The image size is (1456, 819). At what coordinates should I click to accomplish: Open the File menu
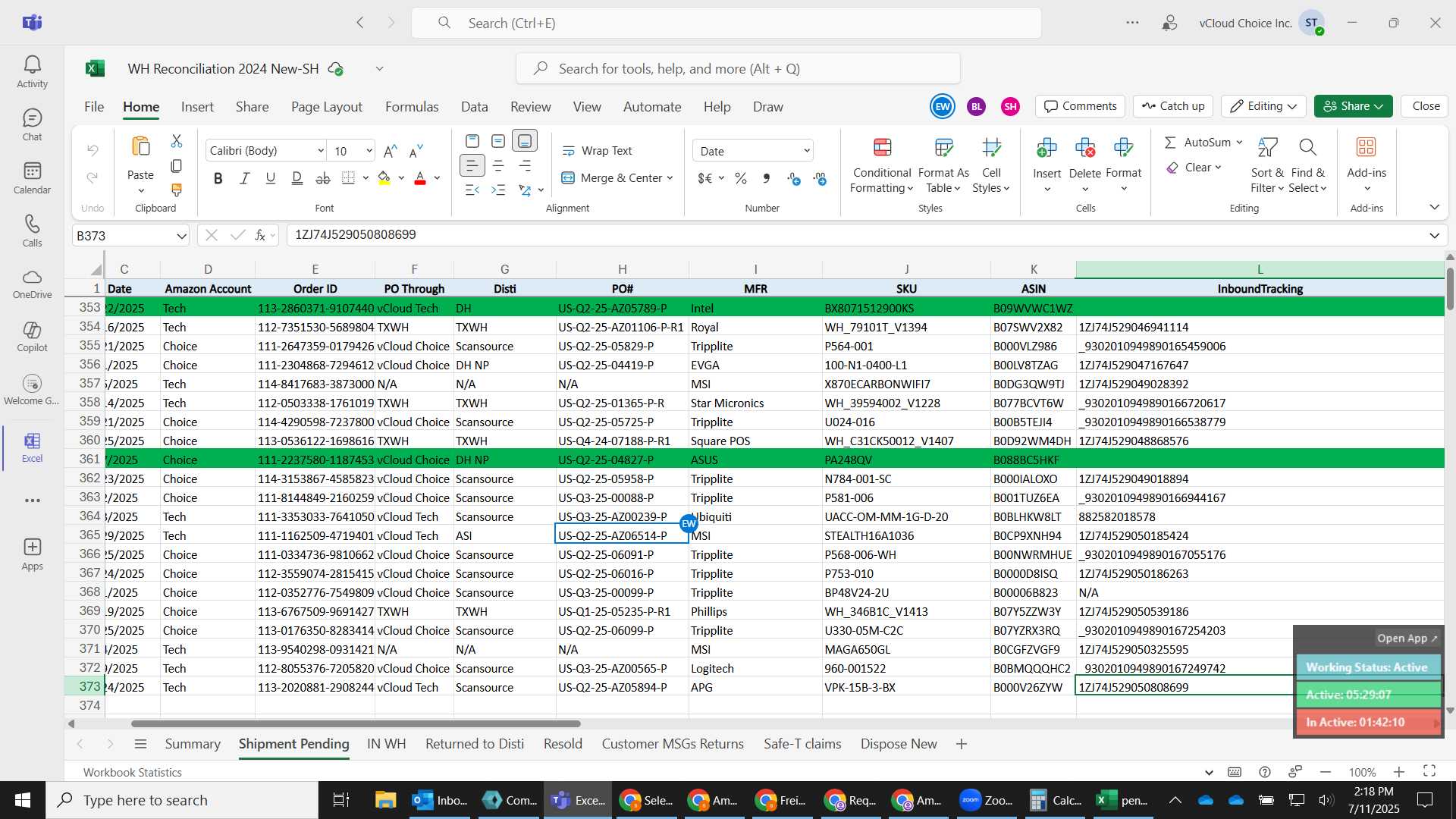click(94, 107)
